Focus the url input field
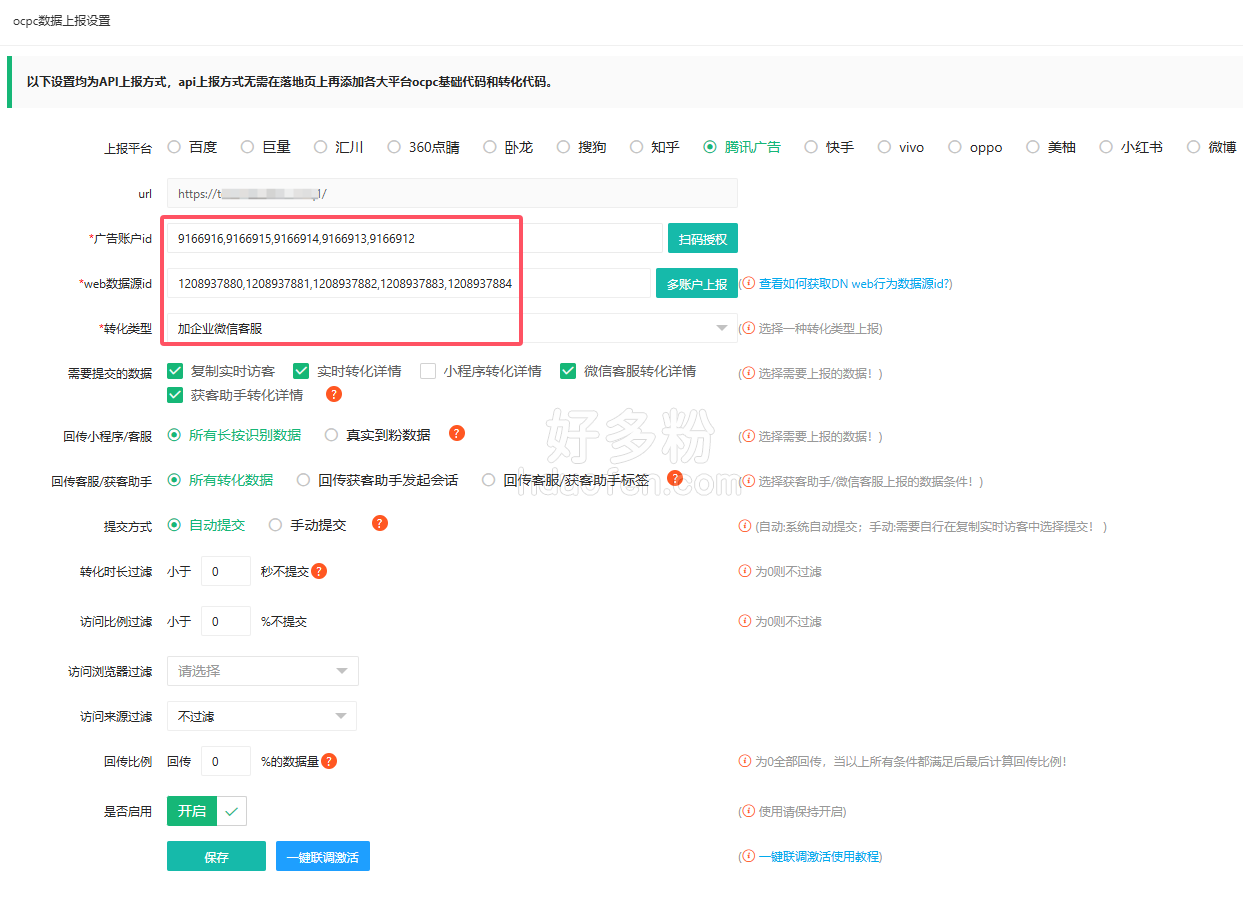The width and height of the screenshot is (1243, 898). point(452,193)
